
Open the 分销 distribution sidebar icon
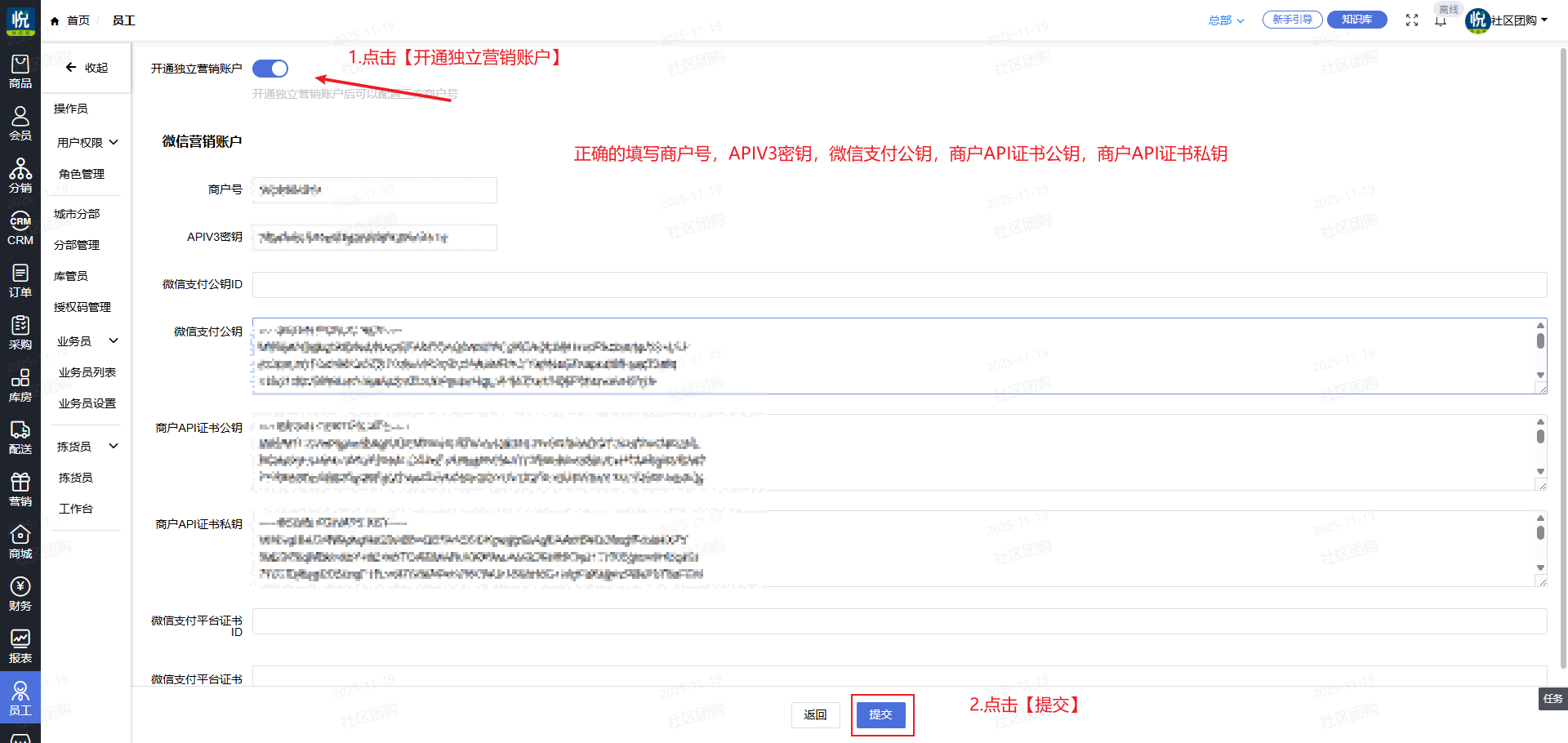coord(20,176)
